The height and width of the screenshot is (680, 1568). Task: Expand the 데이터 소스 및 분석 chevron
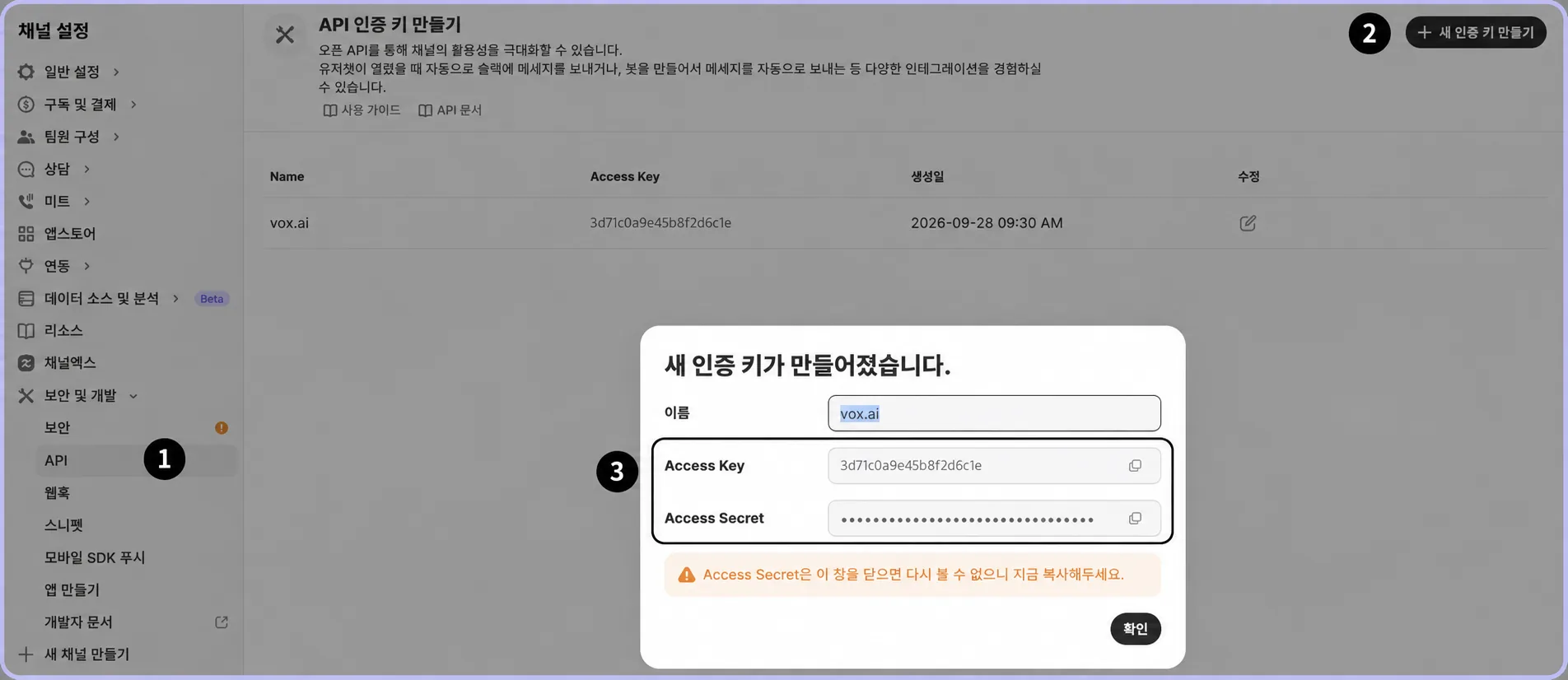175,298
